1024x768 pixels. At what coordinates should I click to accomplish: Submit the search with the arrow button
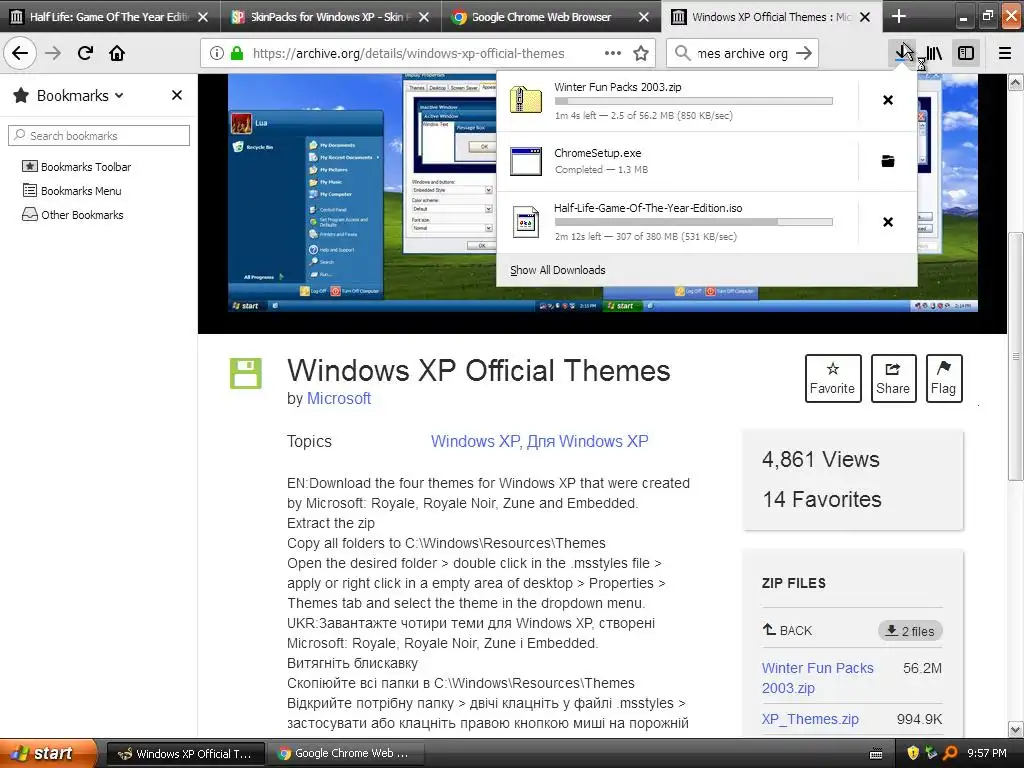click(804, 53)
